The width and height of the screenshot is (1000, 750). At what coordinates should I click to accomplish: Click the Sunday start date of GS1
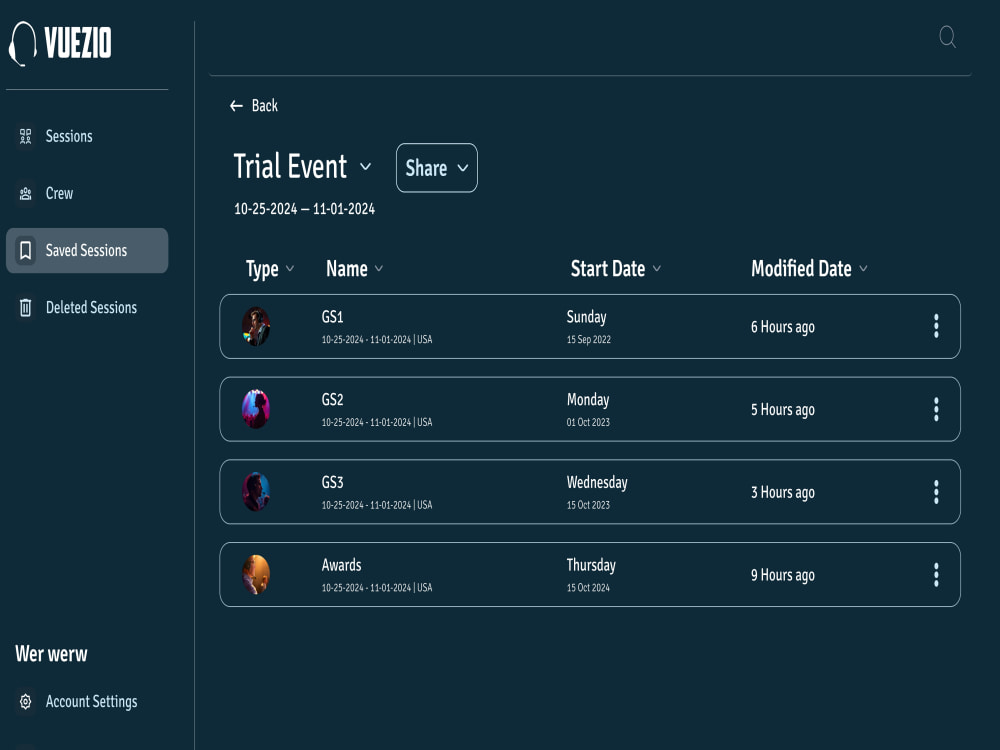(x=586, y=317)
